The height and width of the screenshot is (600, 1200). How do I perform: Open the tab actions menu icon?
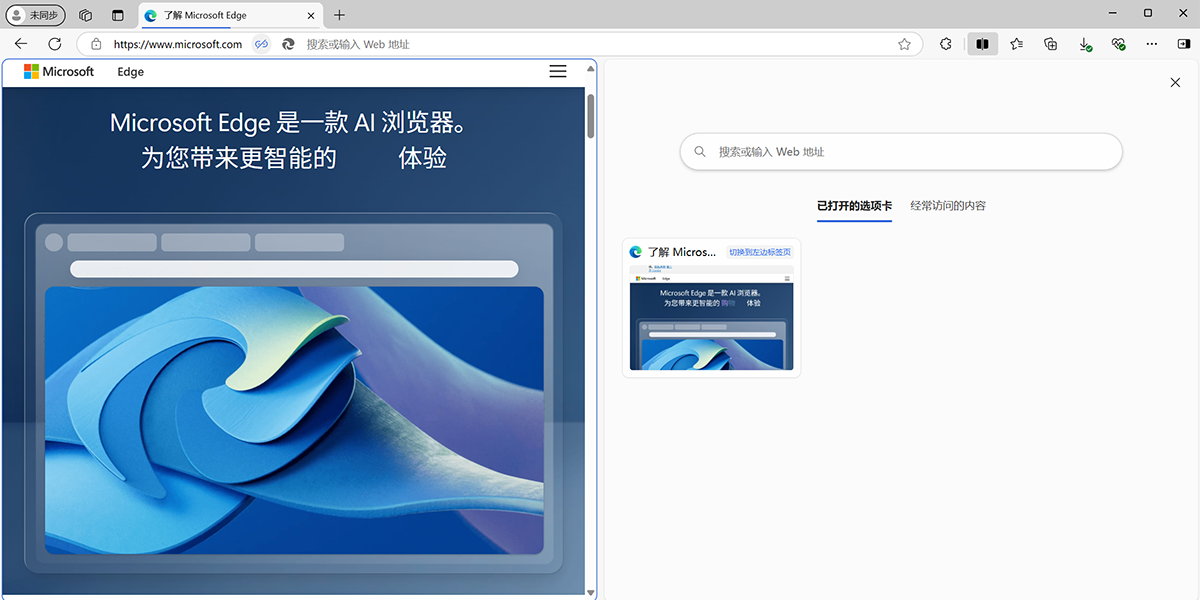117,15
